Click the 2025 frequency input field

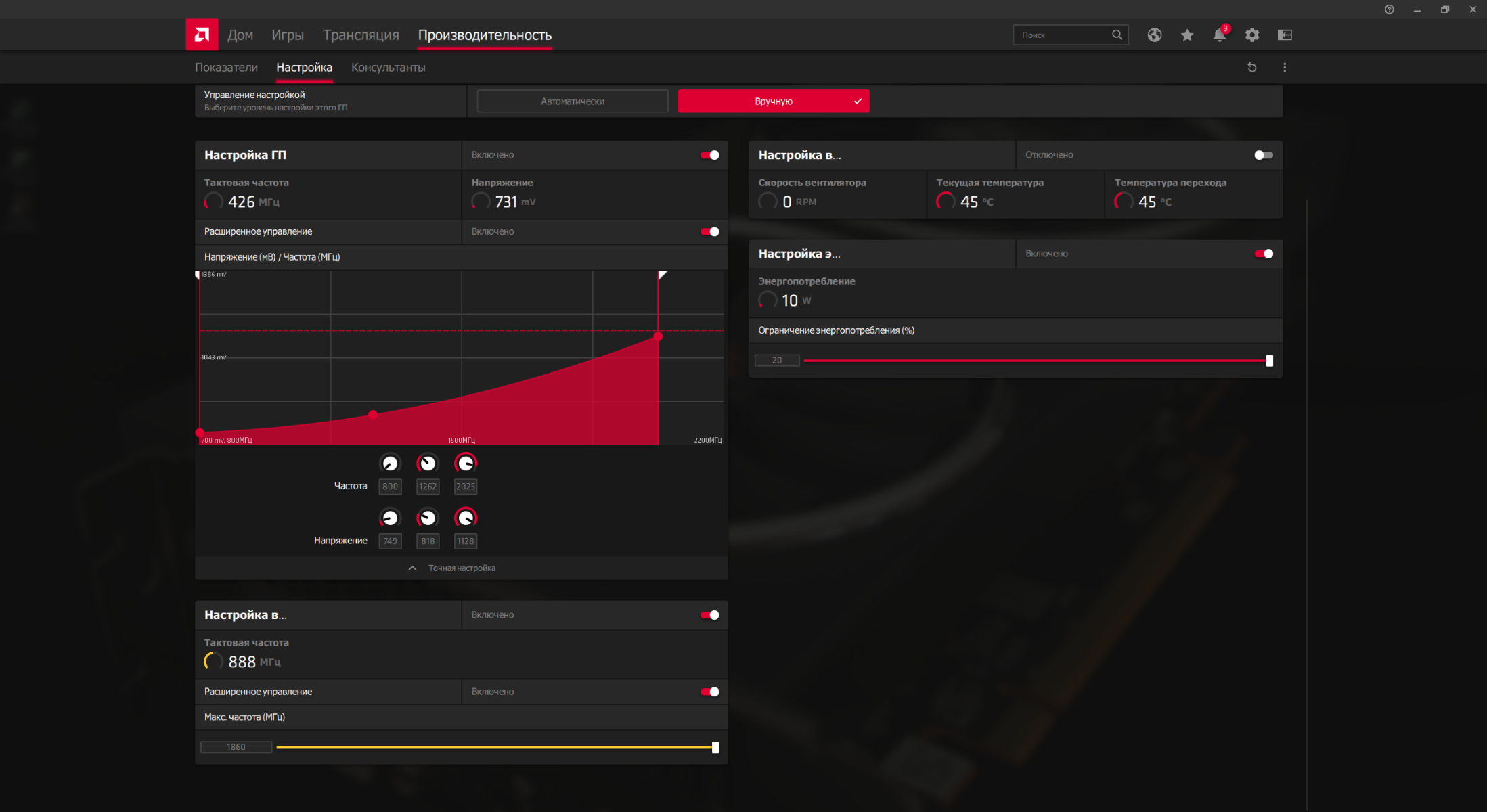pyautogui.click(x=466, y=487)
